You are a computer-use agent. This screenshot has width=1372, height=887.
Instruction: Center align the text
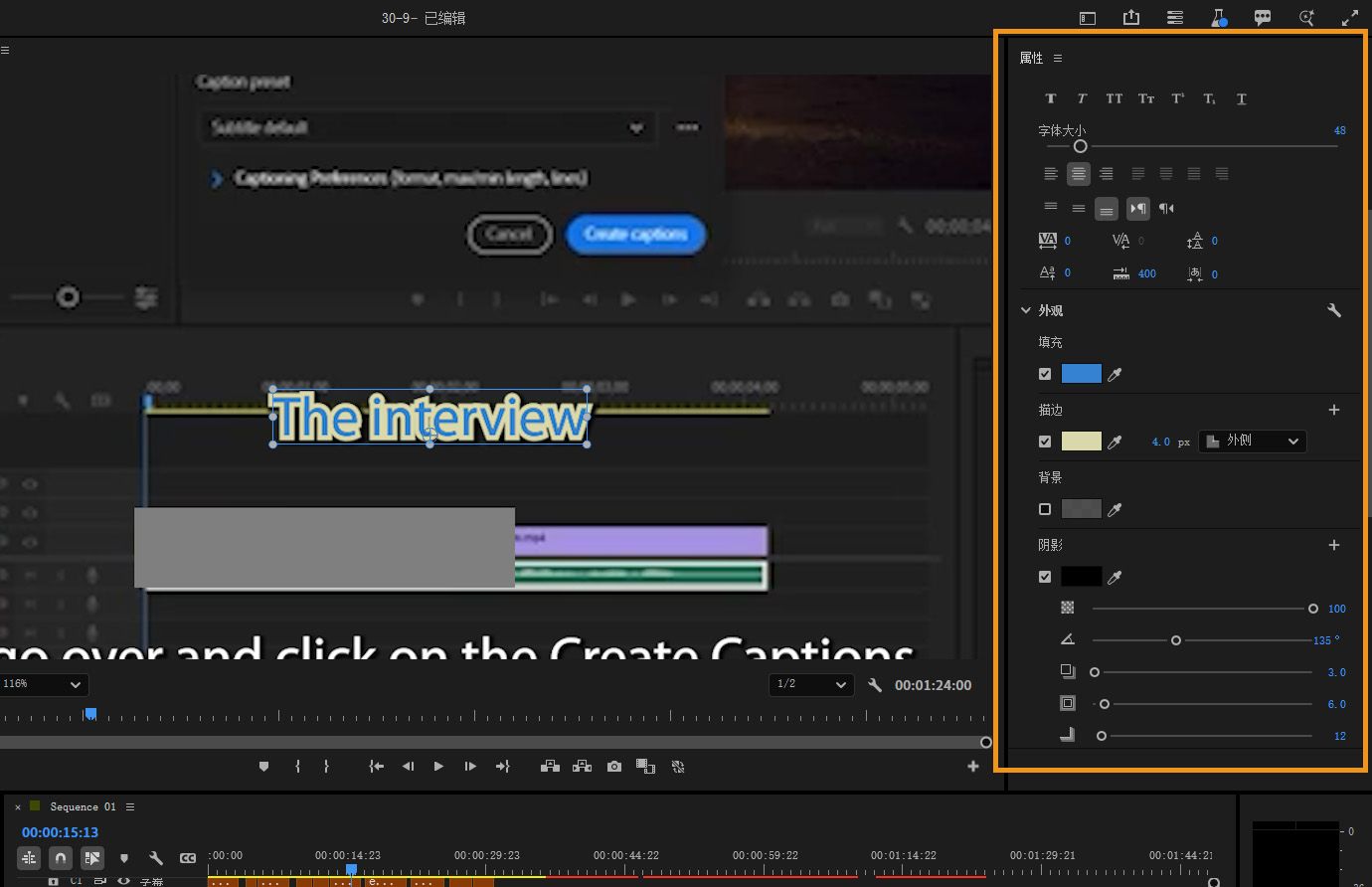[1079, 174]
